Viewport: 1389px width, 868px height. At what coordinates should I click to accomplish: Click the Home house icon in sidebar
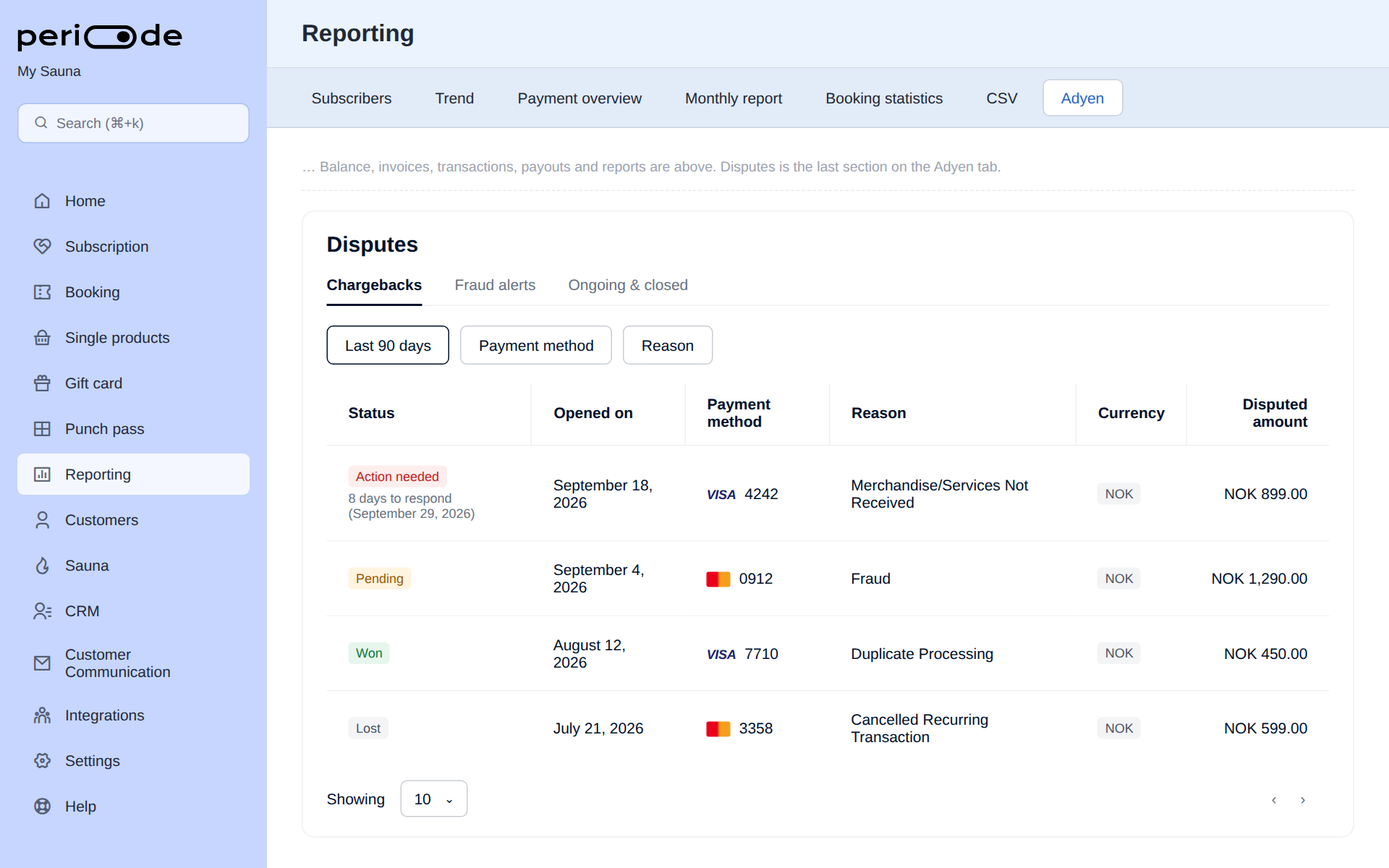click(42, 201)
